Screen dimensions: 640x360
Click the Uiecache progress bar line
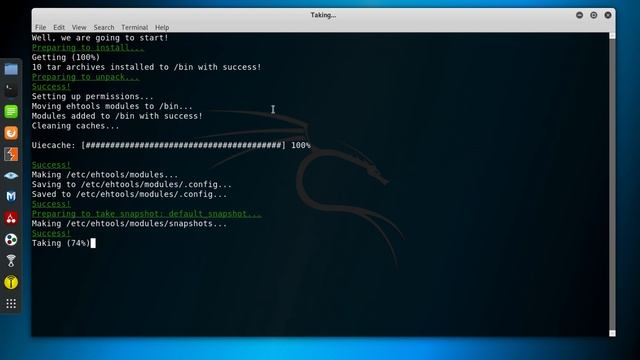click(x=171, y=145)
